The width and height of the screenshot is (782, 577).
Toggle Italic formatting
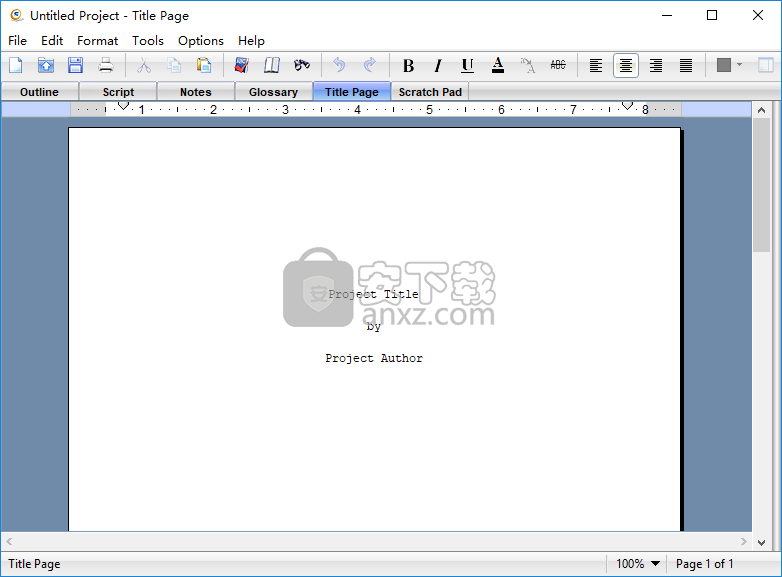tap(438, 65)
